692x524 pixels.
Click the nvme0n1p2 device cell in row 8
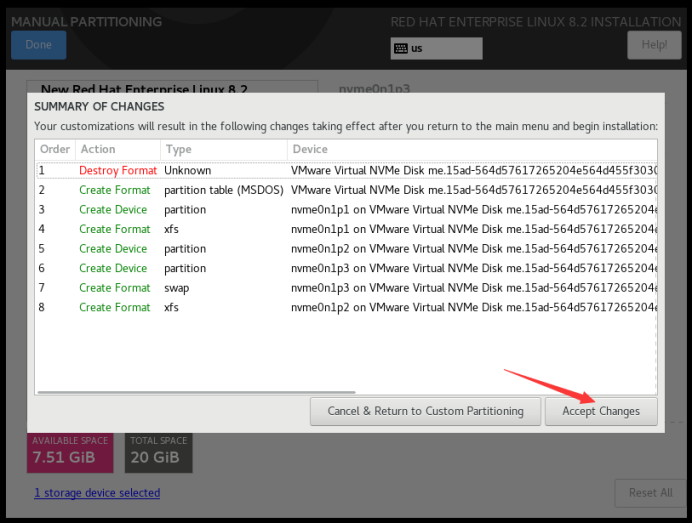(474, 307)
